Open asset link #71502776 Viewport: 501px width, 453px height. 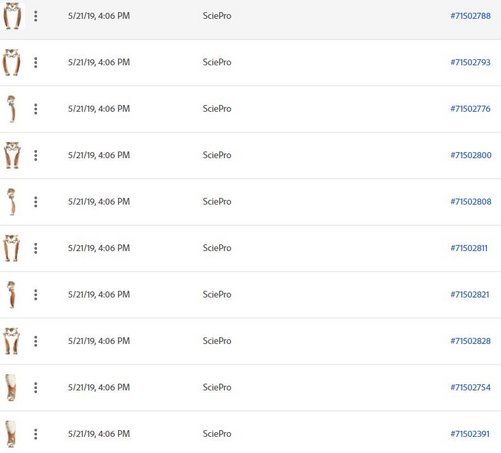[470, 109]
